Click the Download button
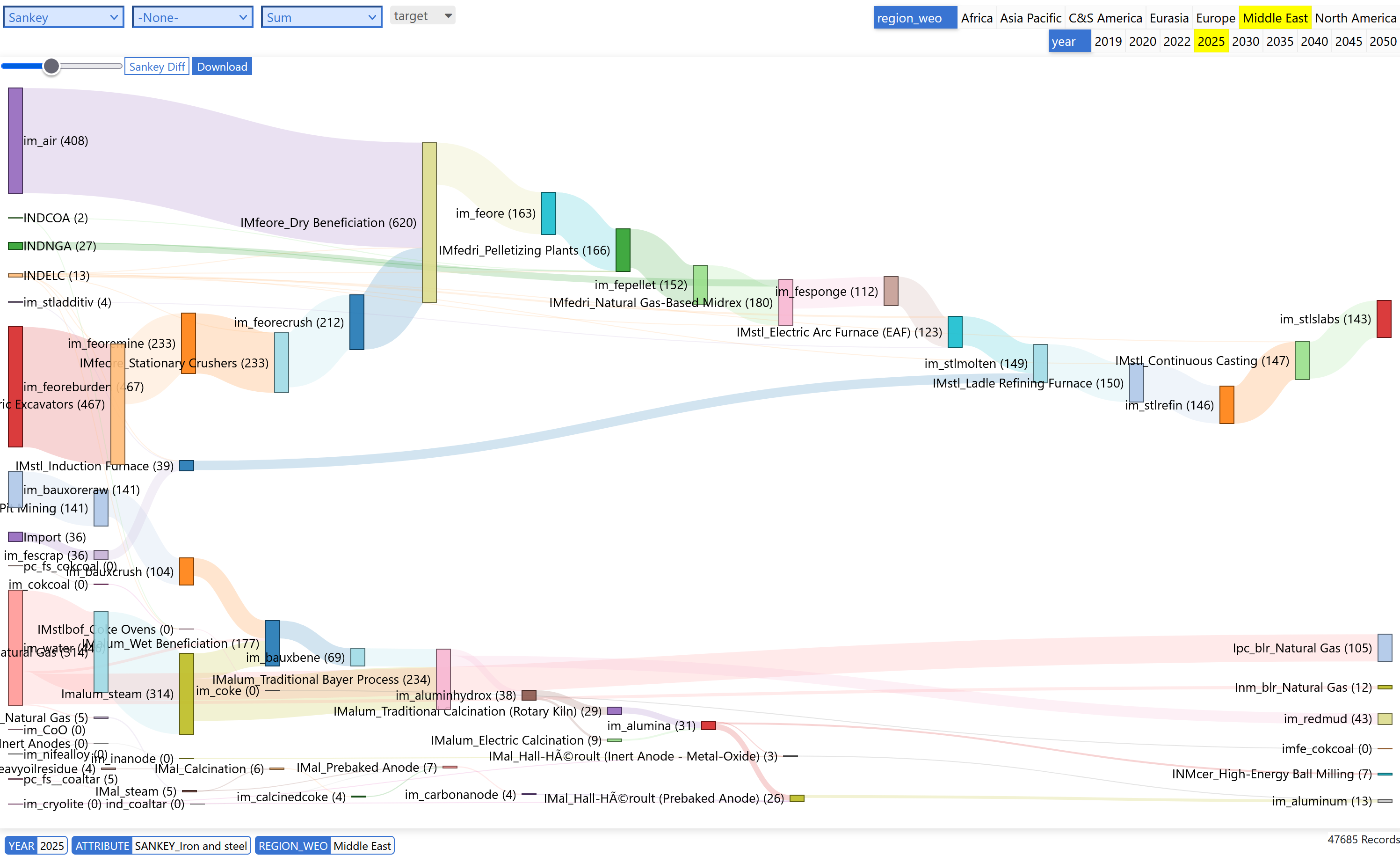 [x=222, y=66]
